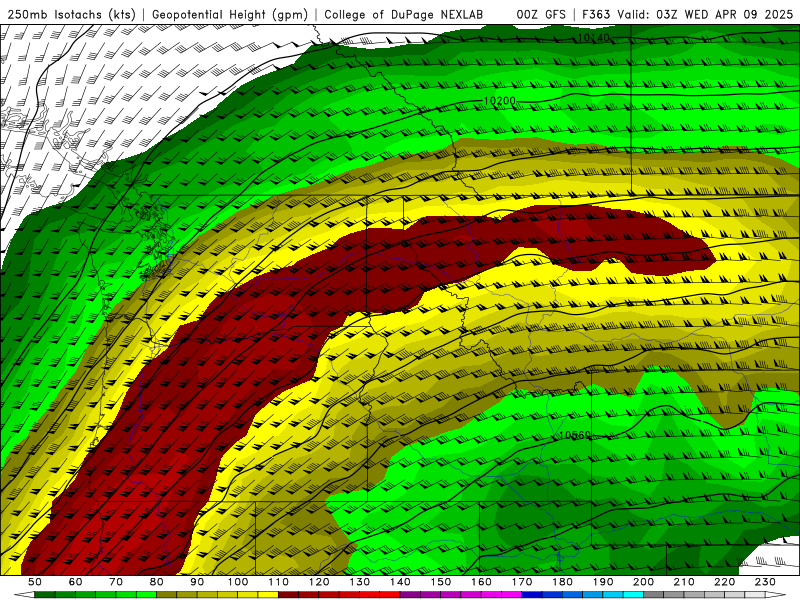The height and width of the screenshot is (600, 800).
Task: Click the 50 knot color scale label
Action: pyautogui.click(x=35, y=582)
